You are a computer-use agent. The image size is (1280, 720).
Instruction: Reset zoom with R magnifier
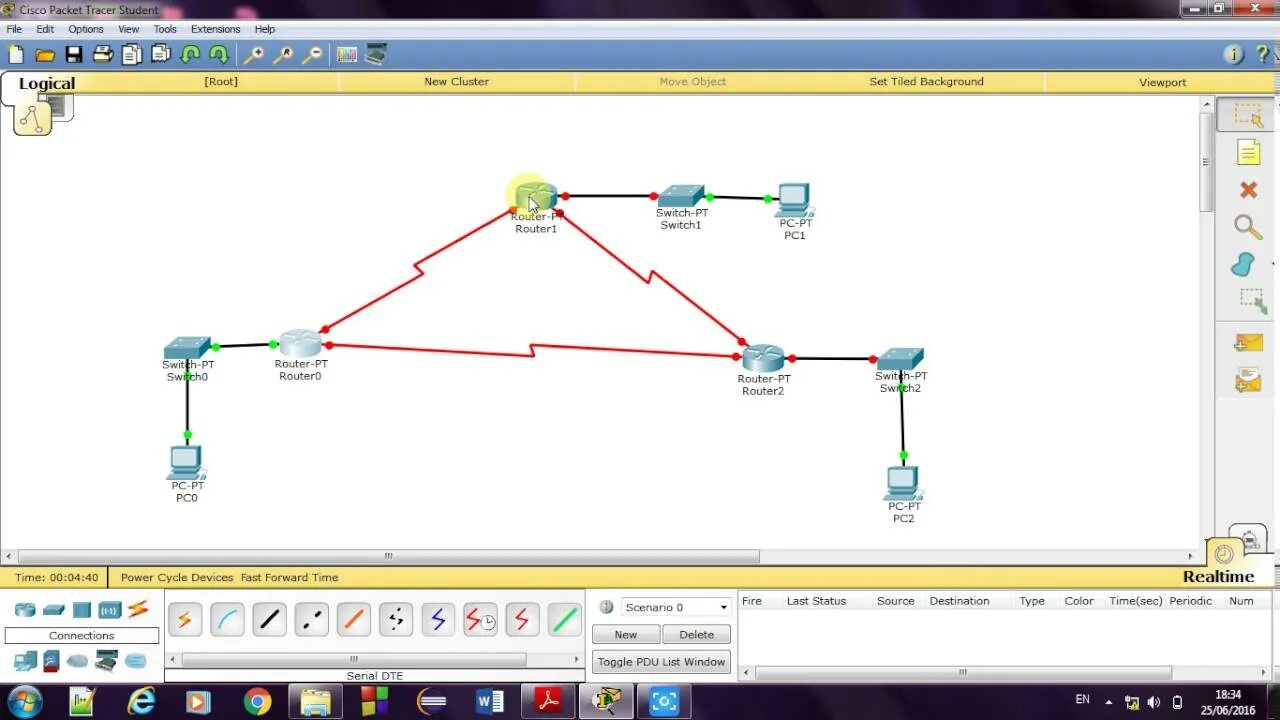(x=283, y=55)
